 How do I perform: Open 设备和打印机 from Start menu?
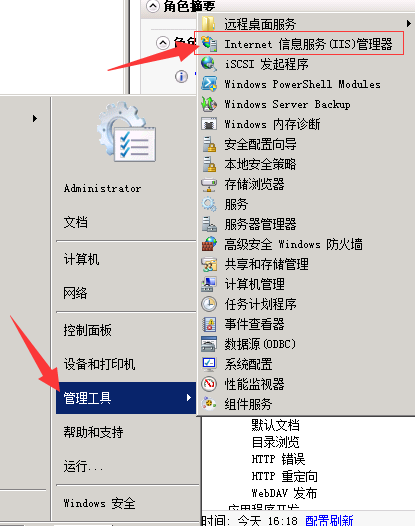(99, 364)
